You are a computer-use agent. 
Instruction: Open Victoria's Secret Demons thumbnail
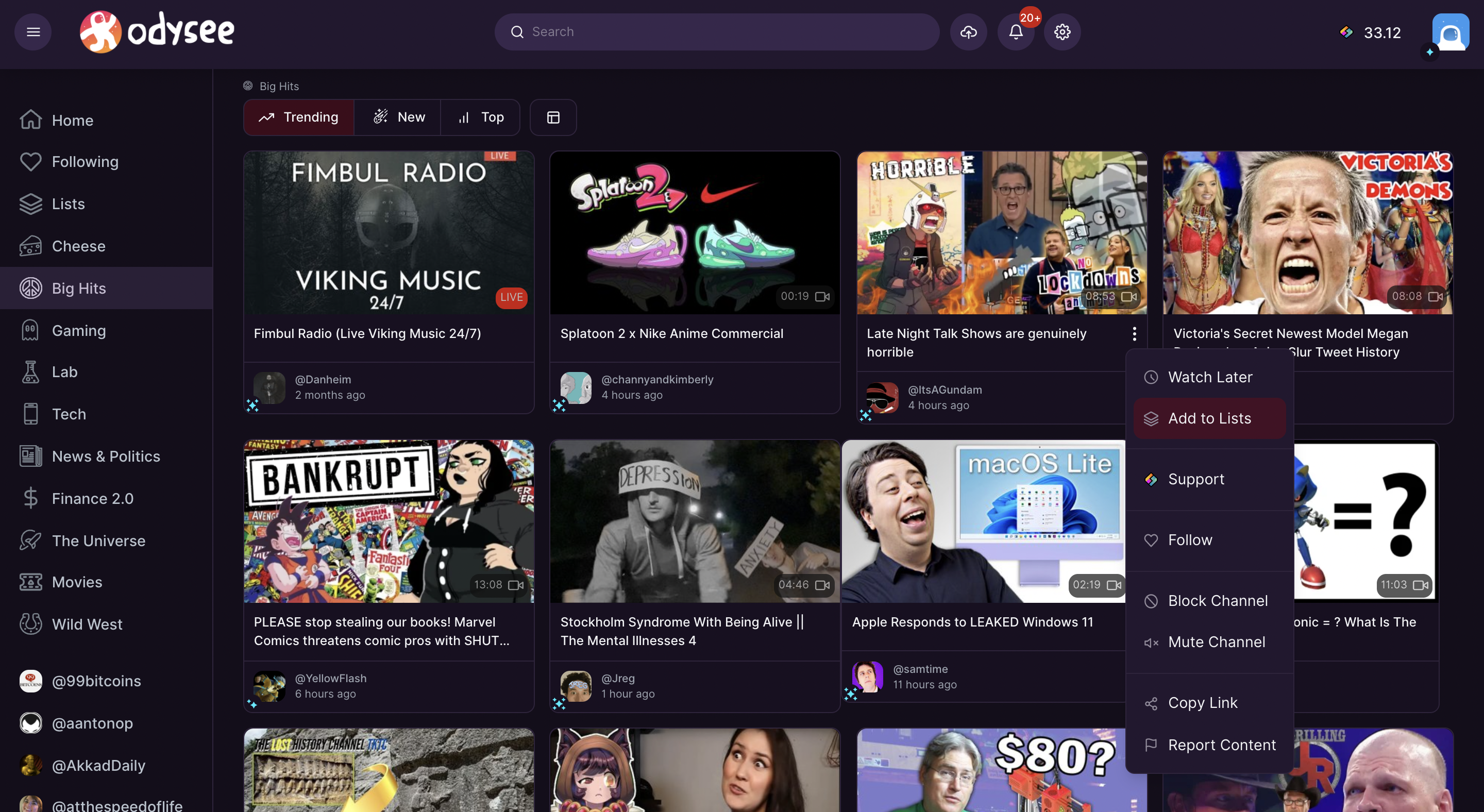1308,233
